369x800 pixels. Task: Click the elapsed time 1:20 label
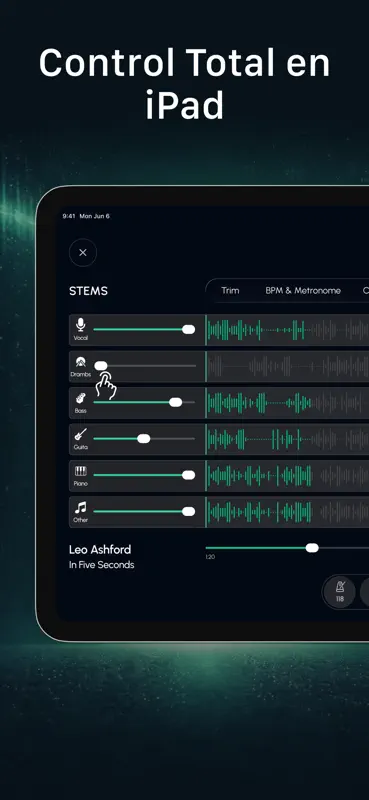pyautogui.click(x=210, y=557)
